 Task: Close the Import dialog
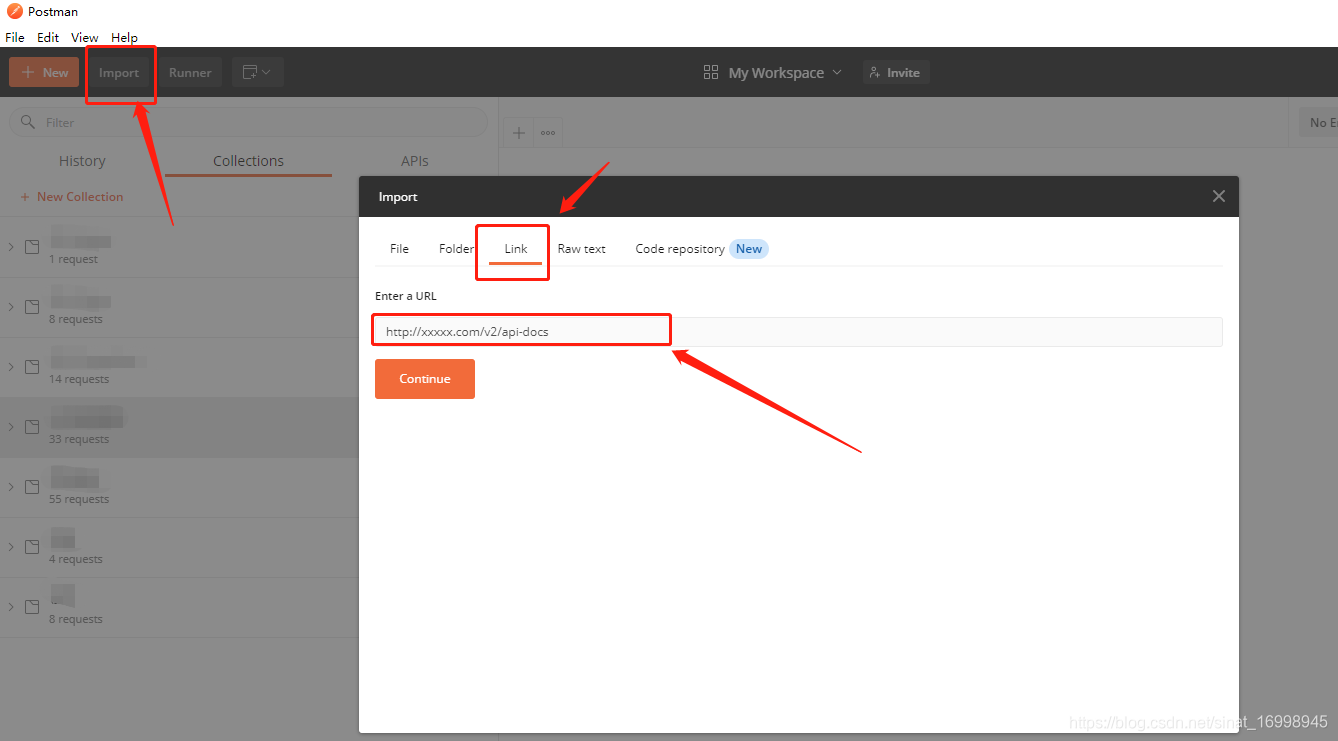(1218, 196)
